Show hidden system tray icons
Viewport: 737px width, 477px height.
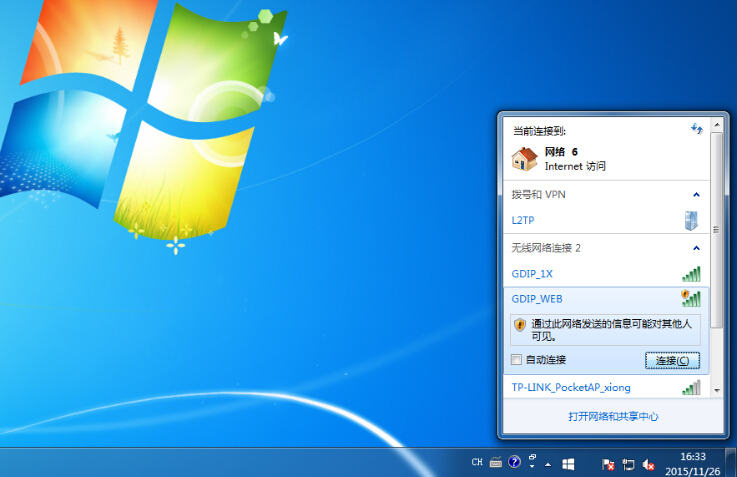548,464
